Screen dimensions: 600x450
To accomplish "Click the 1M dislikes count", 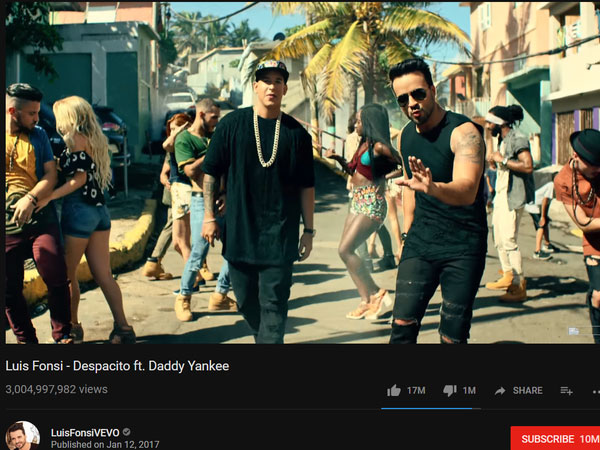I will tap(469, 390).
